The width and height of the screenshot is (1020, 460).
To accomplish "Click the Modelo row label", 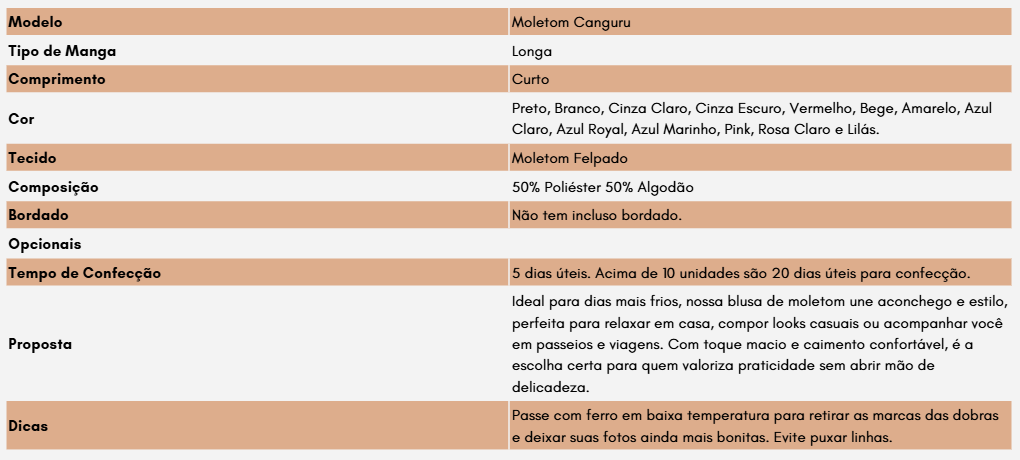I will pos(35,22).
